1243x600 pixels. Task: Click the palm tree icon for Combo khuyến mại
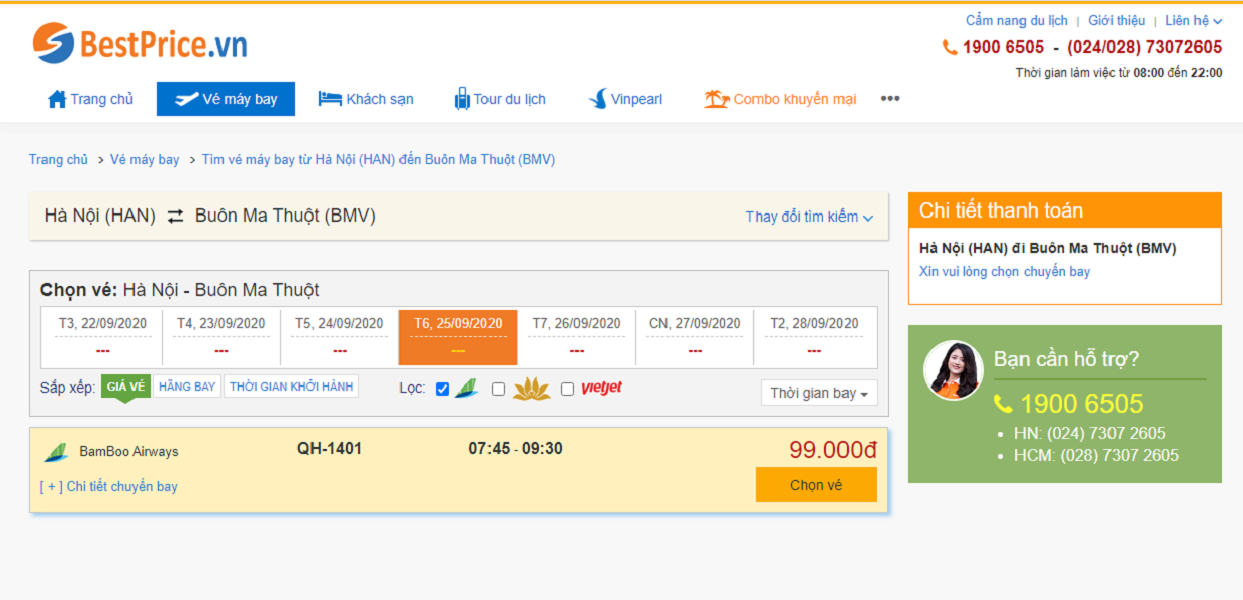pyautogui.click(x=716, y=99)
